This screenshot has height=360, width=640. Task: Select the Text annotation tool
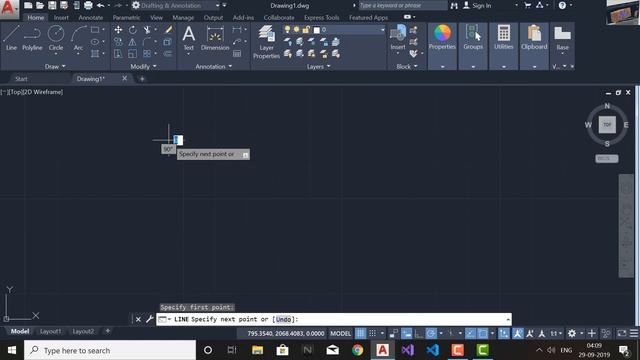point(189,38)
